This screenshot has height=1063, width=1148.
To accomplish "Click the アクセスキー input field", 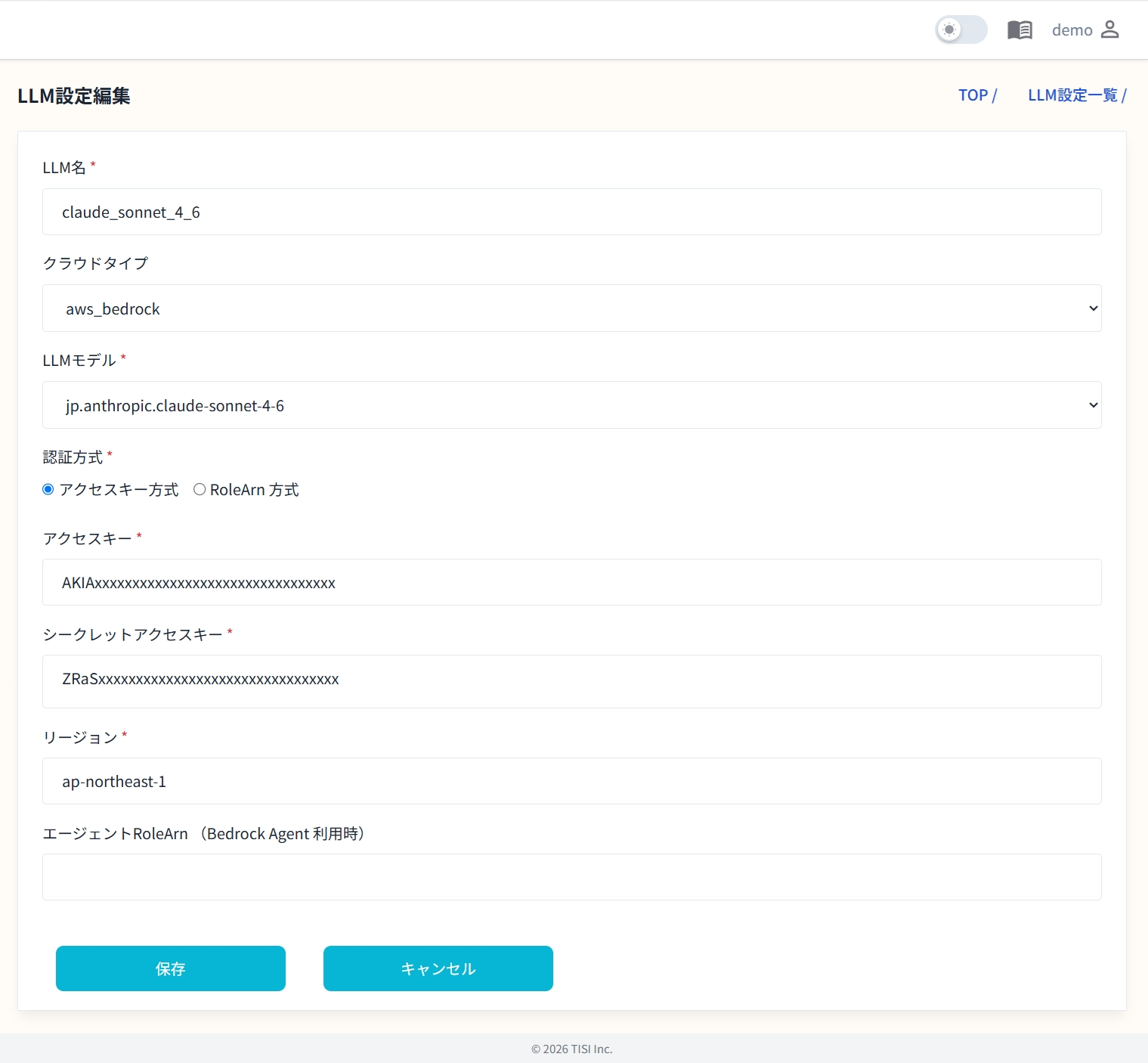I will tap(572, 582).
